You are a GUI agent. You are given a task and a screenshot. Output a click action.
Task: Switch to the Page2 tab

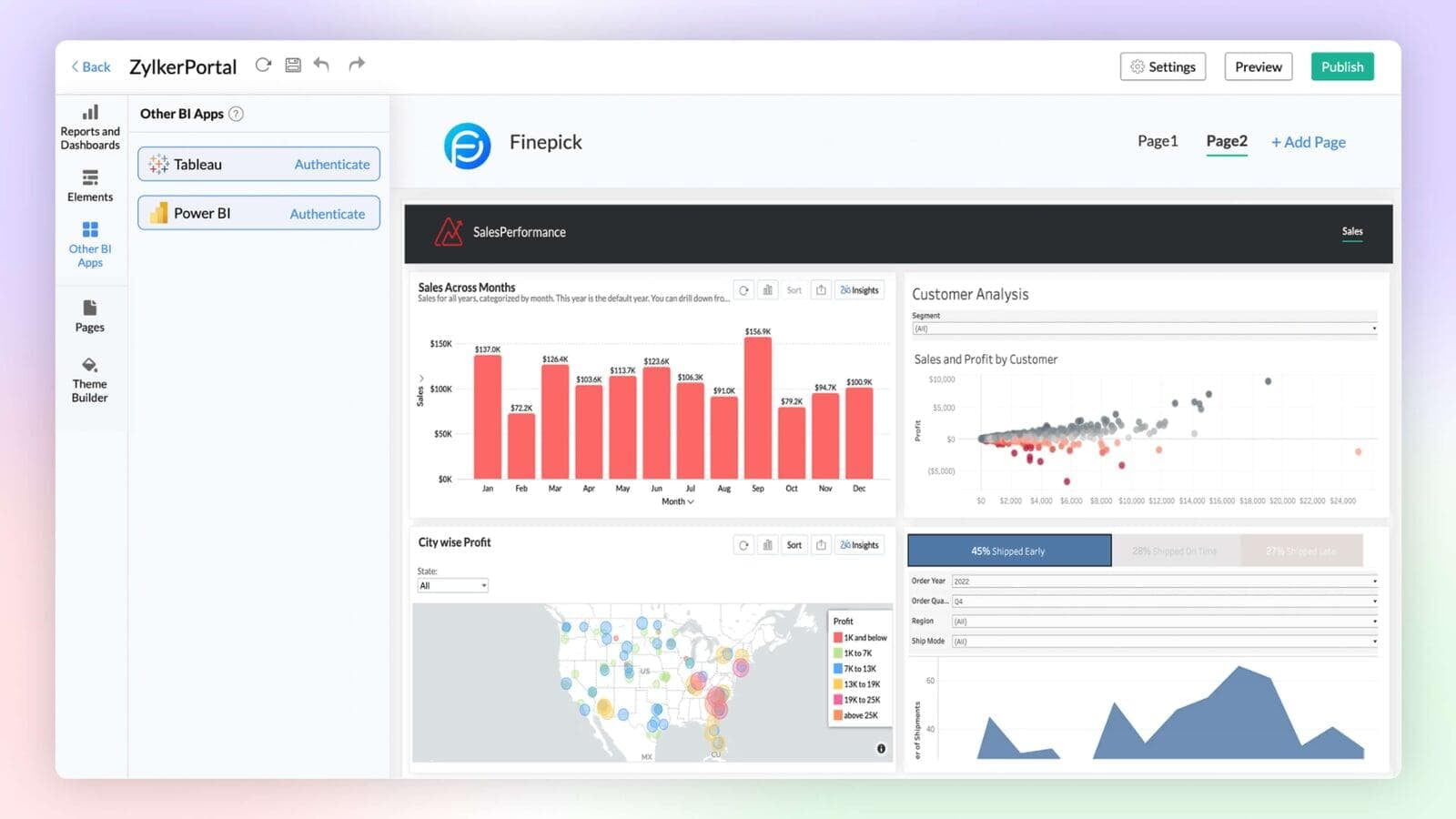[1227, 141]
